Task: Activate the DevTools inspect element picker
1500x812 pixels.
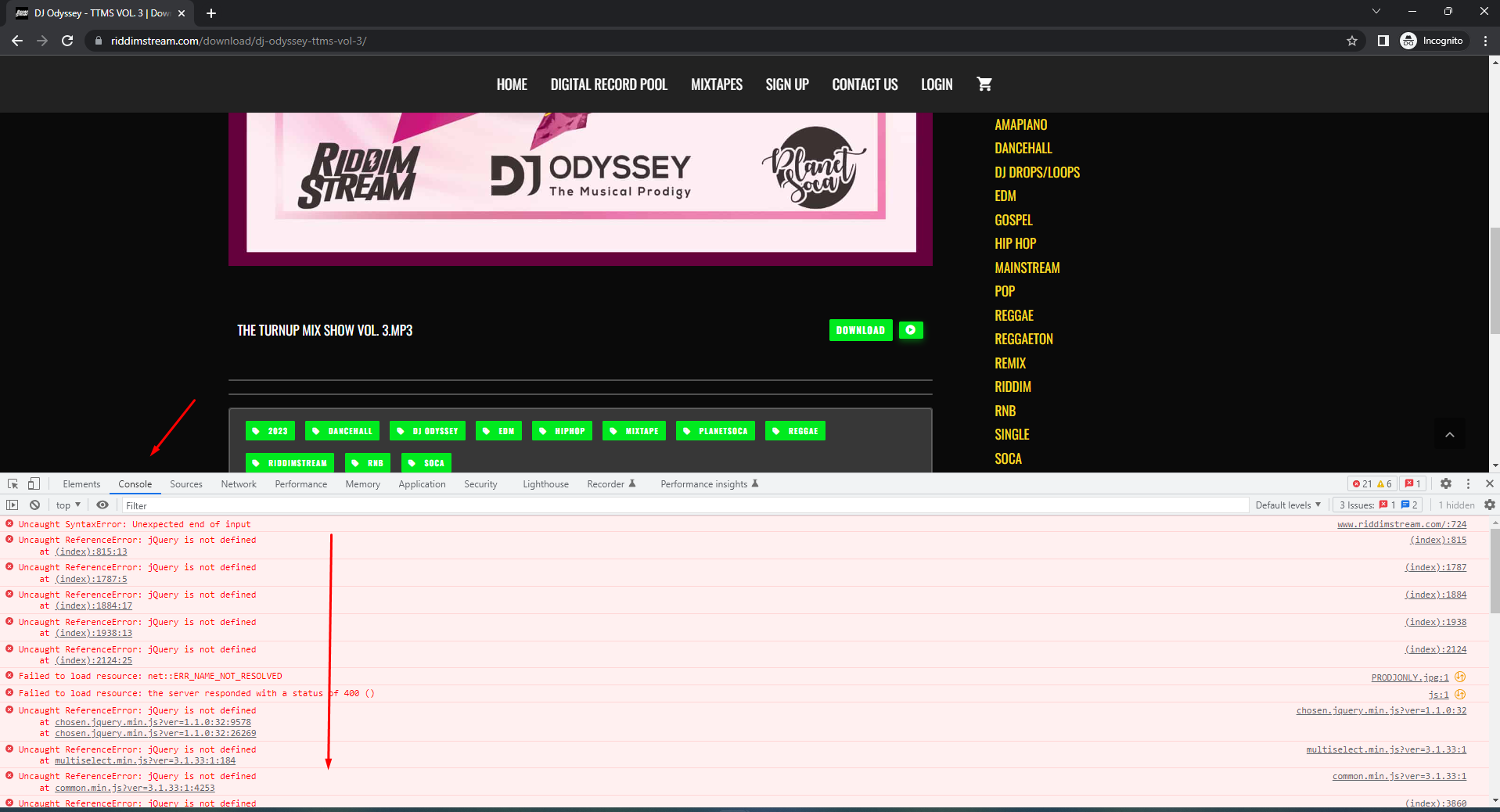Action: click(x=13, y=483)
